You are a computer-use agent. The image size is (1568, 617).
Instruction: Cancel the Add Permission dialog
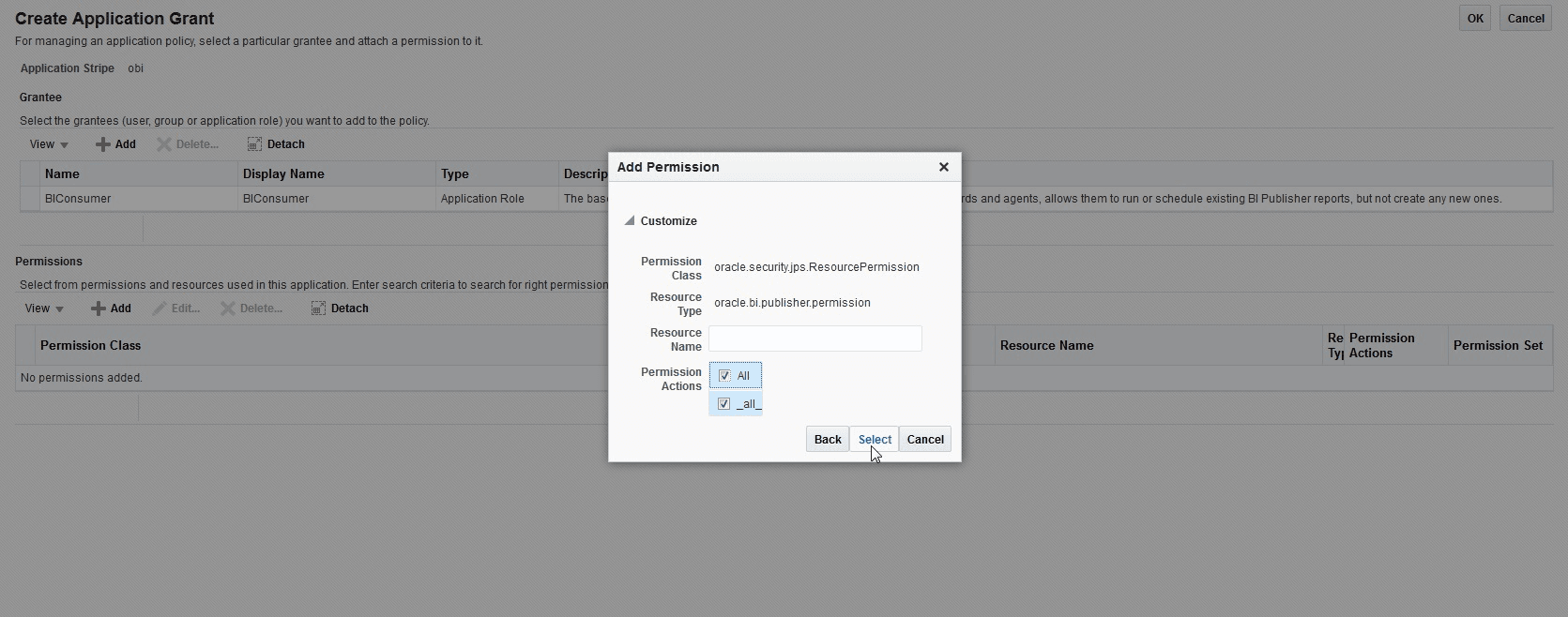[x=924, y=440]
